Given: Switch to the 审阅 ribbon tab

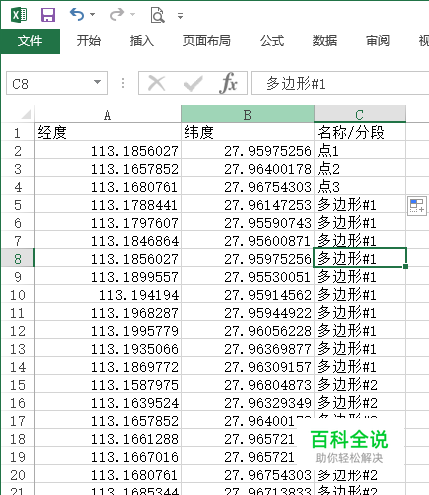Looking at the screenshot, I should click(378, 41).
